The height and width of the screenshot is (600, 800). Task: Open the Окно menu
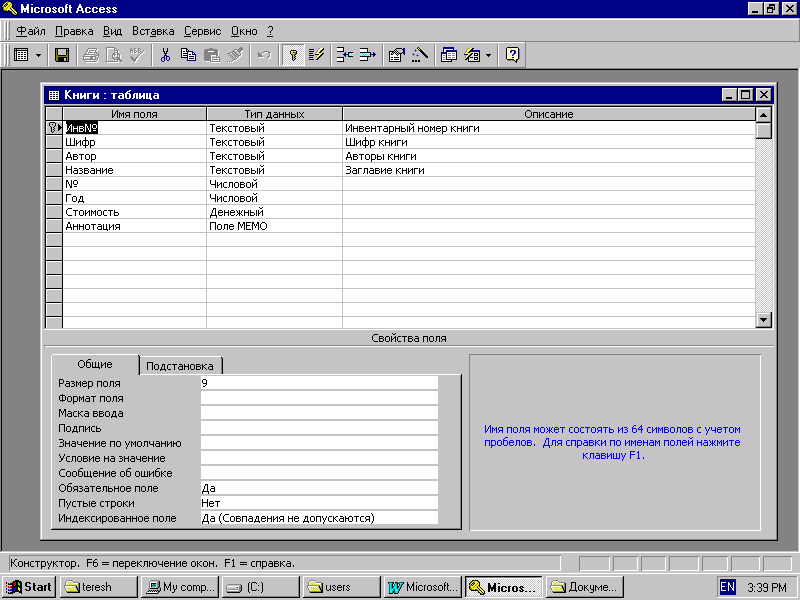coord(244,31)
